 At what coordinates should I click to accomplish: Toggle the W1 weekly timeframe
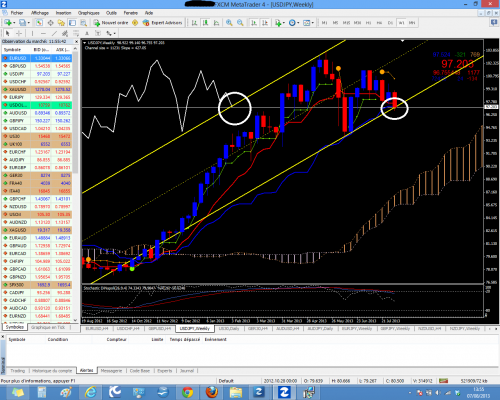401,23
